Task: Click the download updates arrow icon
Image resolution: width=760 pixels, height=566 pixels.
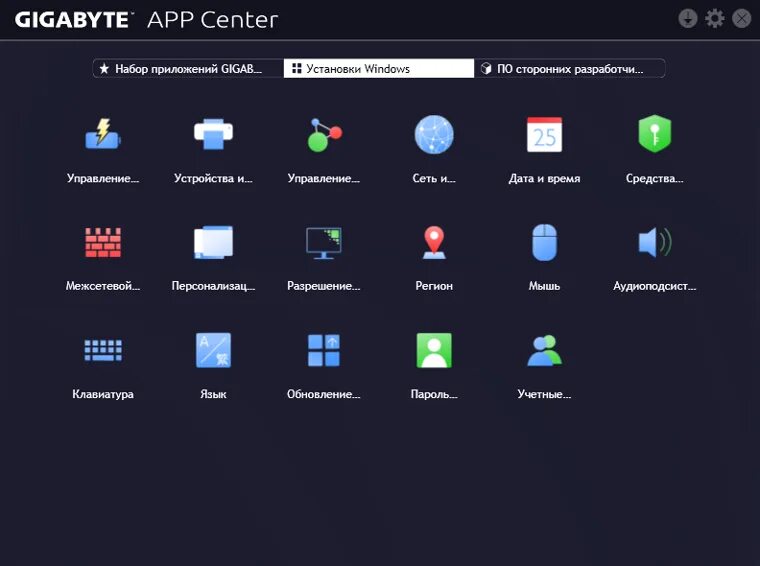Action: pyautogui.click(x=687, y=18)
